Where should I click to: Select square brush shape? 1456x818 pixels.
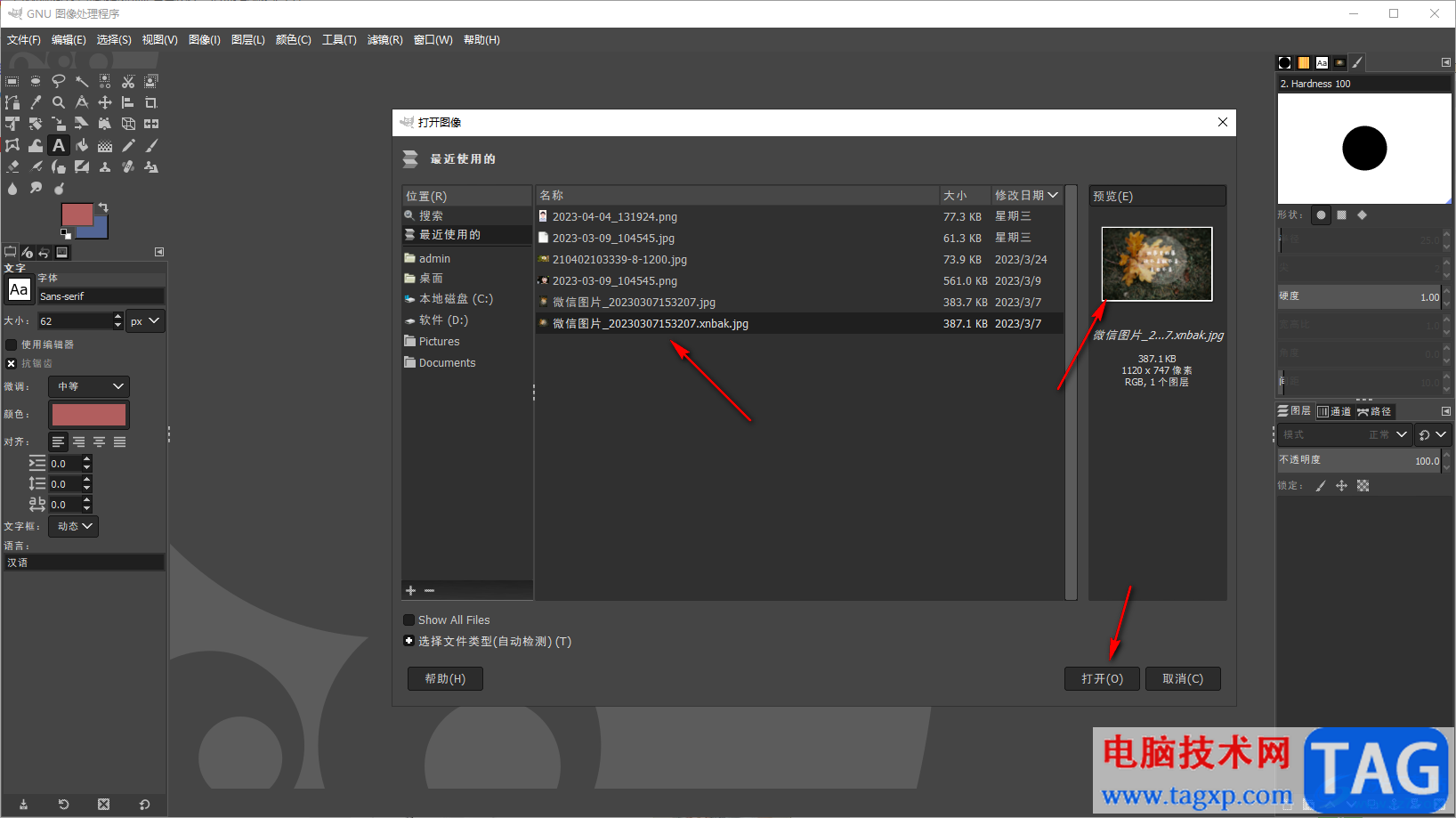click(1342, 215)
